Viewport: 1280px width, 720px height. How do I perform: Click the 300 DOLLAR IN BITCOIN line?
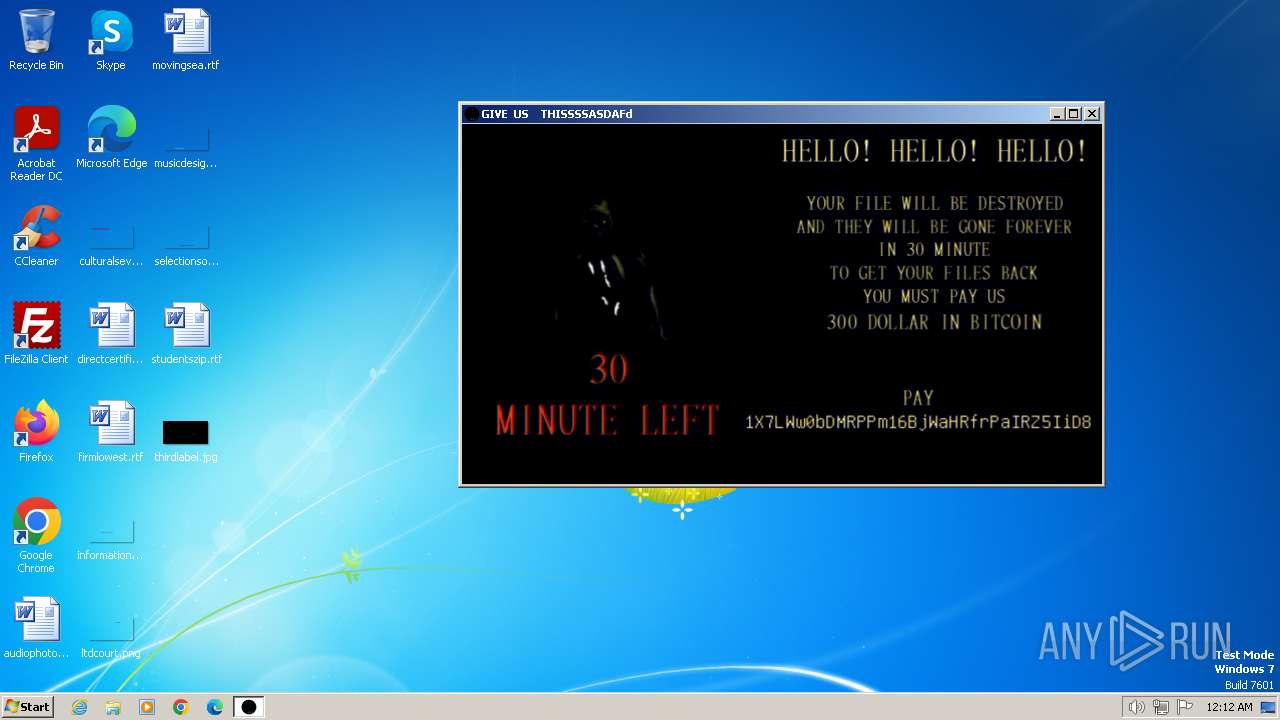tap(934, 322)
